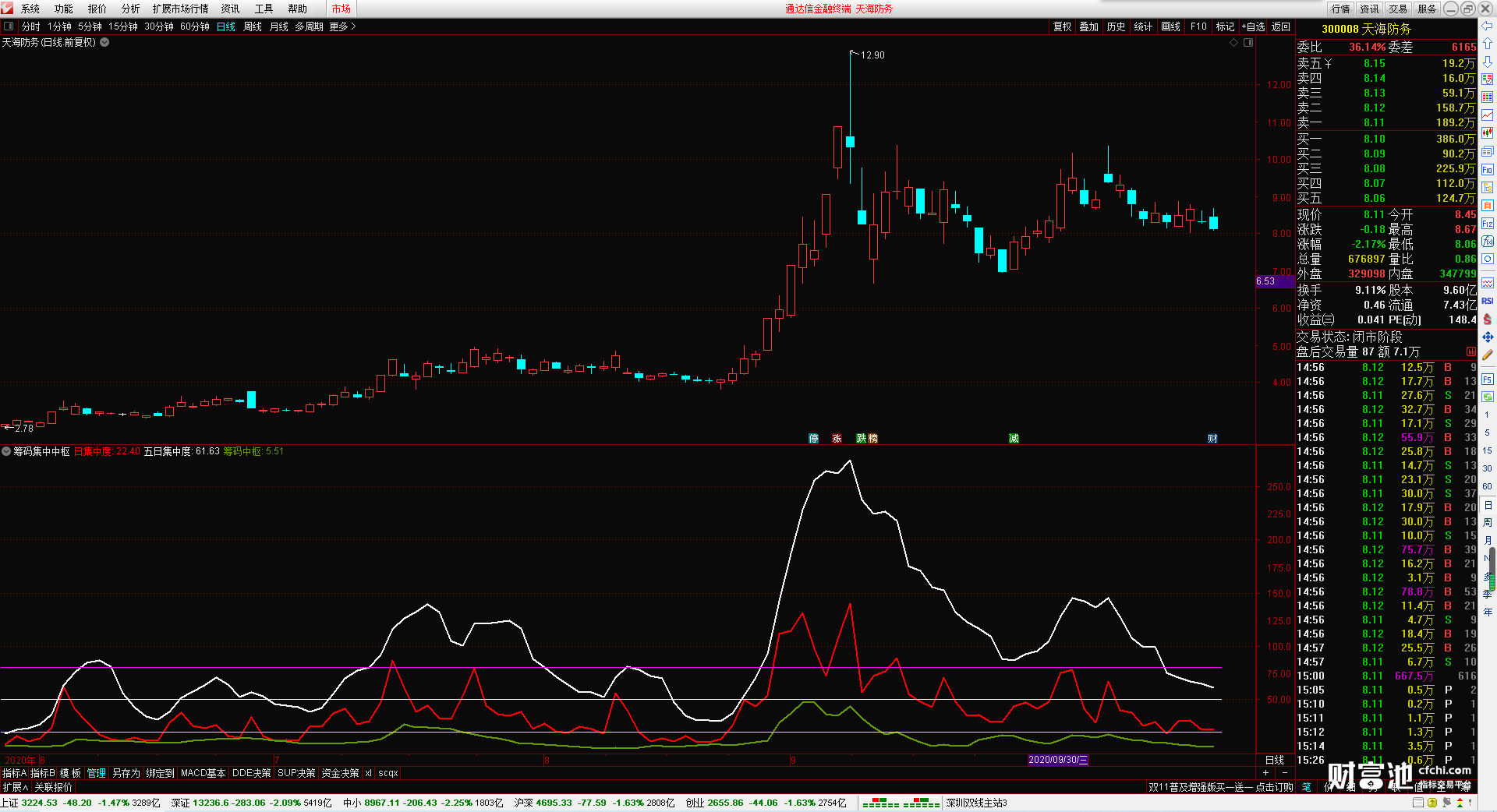Open the 筹码集中中枢 indicator dropdown arrow
1497x812 pixels.
[x=6, y=451]
